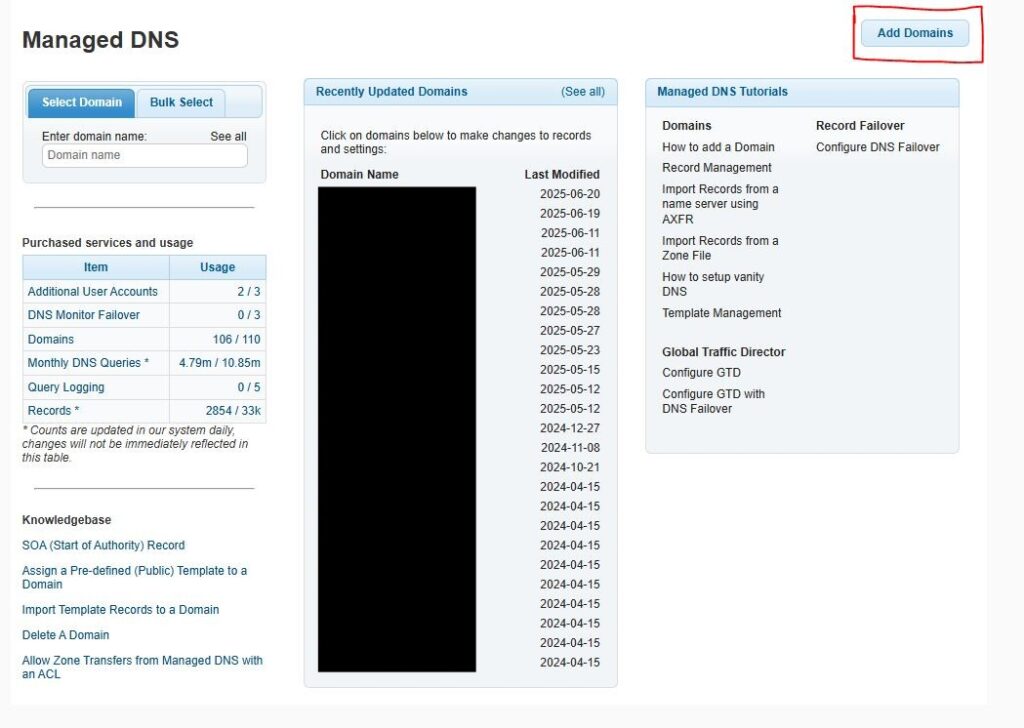Viewport: 1024px width, 728px height.
Task: Open Import Records from a Zone File tutorial
Action: [720, 247]
